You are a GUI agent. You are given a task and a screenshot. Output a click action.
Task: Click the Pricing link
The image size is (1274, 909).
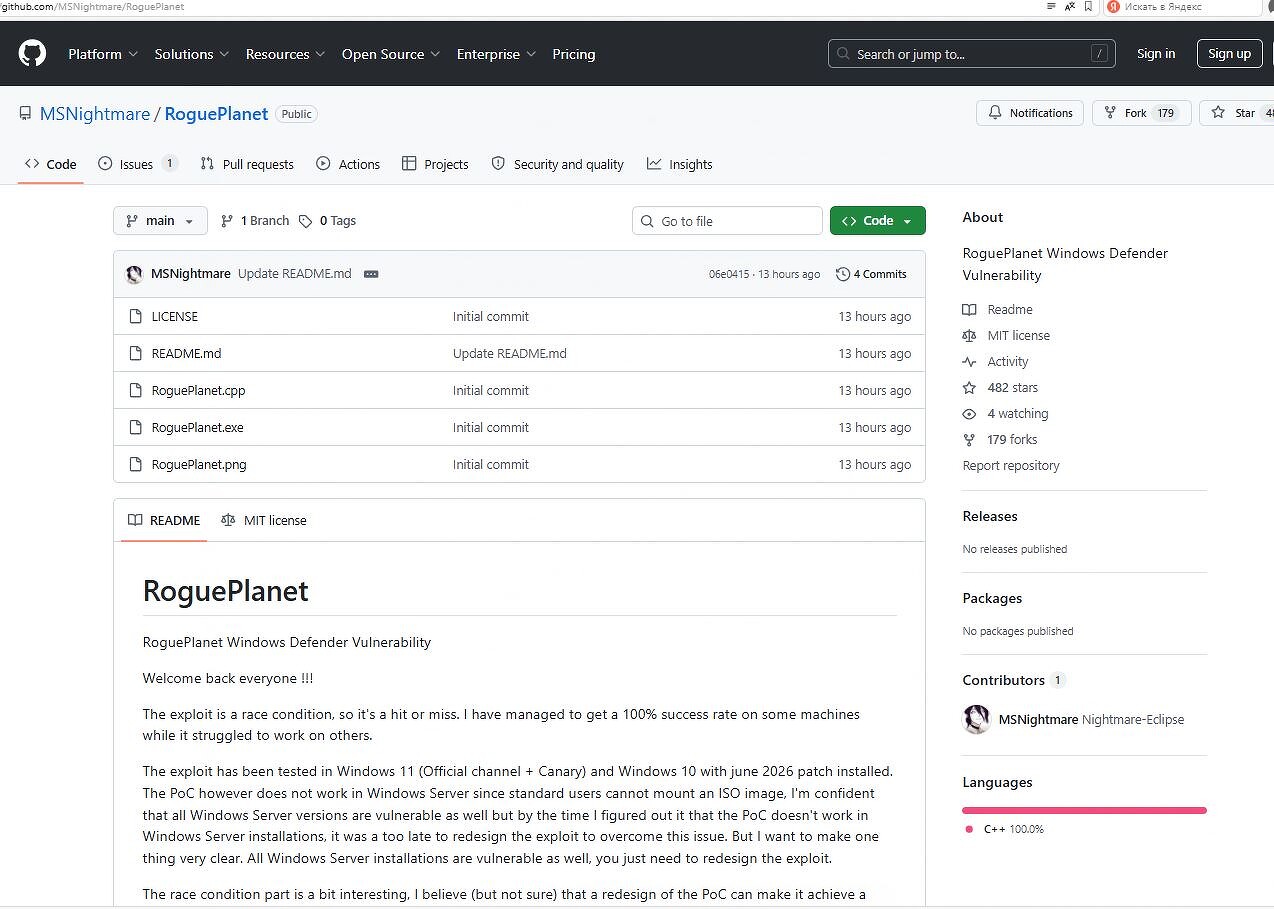point(574,54)
